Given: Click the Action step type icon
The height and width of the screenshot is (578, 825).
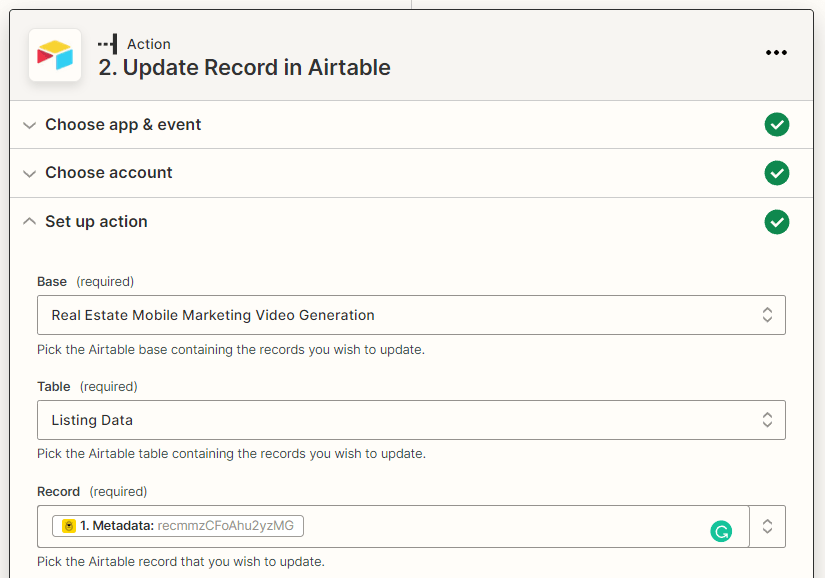Looking at the screenshot, I should (110, 43).
